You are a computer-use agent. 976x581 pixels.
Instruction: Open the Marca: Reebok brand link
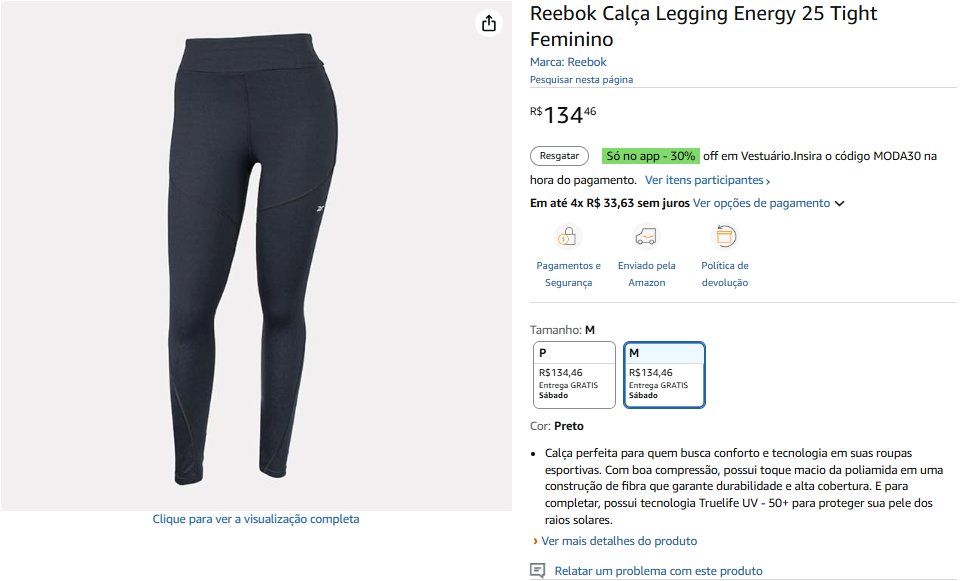(x=568, y=62)
